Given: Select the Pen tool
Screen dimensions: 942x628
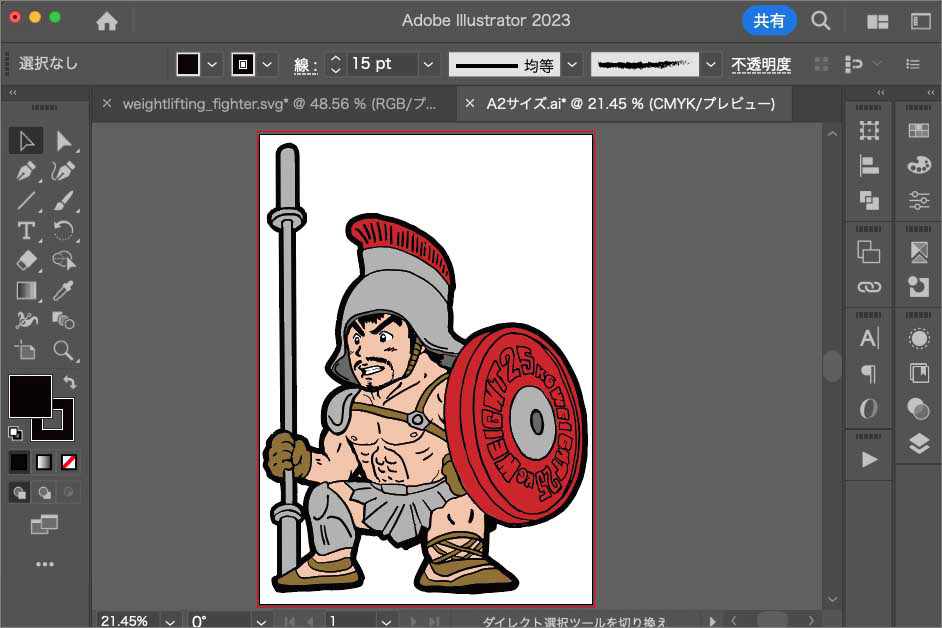Looking at the screenshot, I should [27, 171].
